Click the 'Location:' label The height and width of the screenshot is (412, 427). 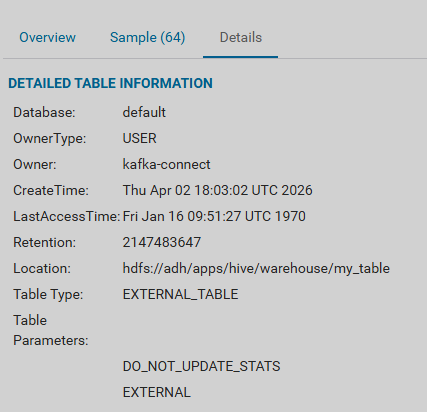click(x=42, y=268)
